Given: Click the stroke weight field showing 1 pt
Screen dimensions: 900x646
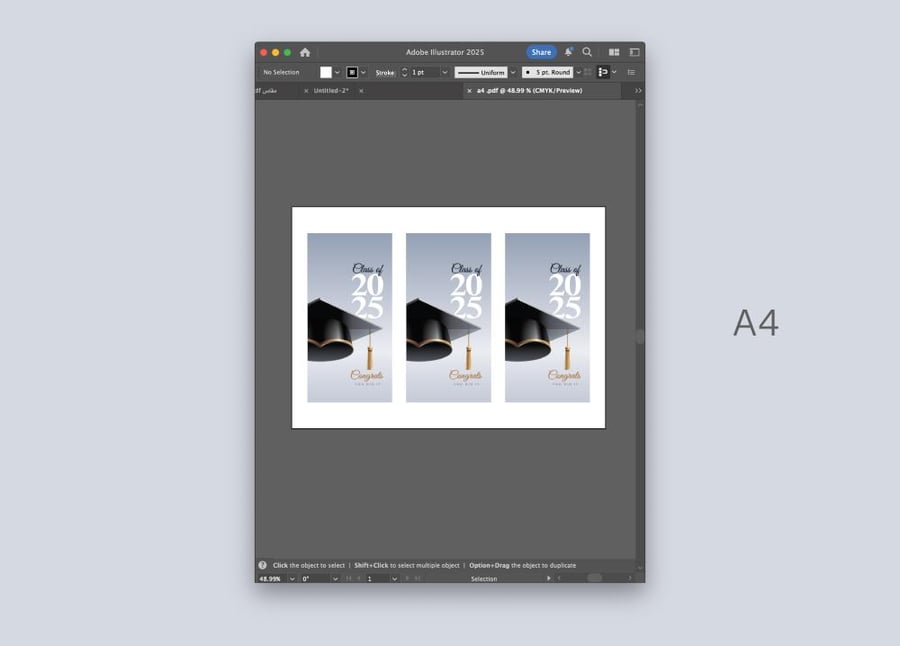Looking at the screenshot, I should tap(424, 72).
